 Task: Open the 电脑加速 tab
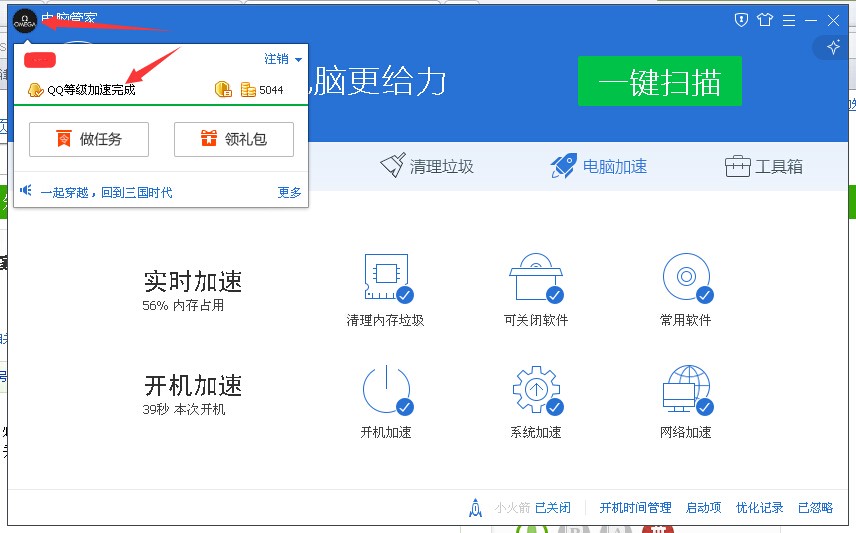click(598, 166)
